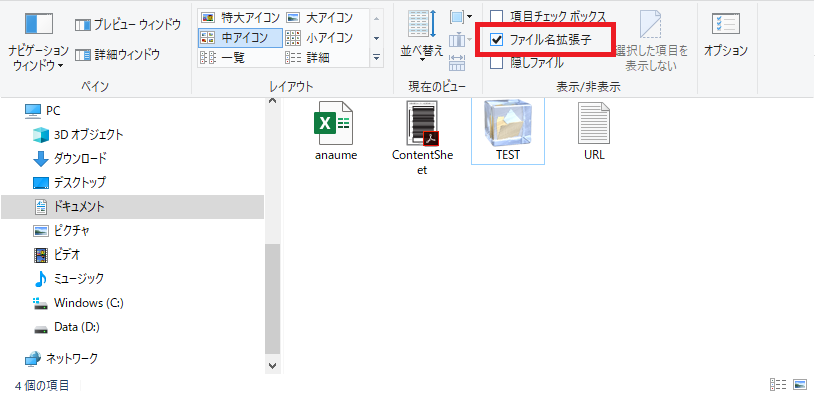Select Network (ネットワーク) in tree
The image size is (816, 398).
[x=61, y=358]
